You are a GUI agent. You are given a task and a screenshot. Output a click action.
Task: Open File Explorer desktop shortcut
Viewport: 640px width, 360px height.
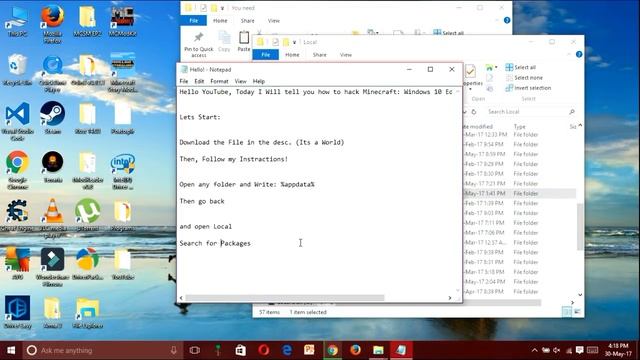tap(87, 313)
